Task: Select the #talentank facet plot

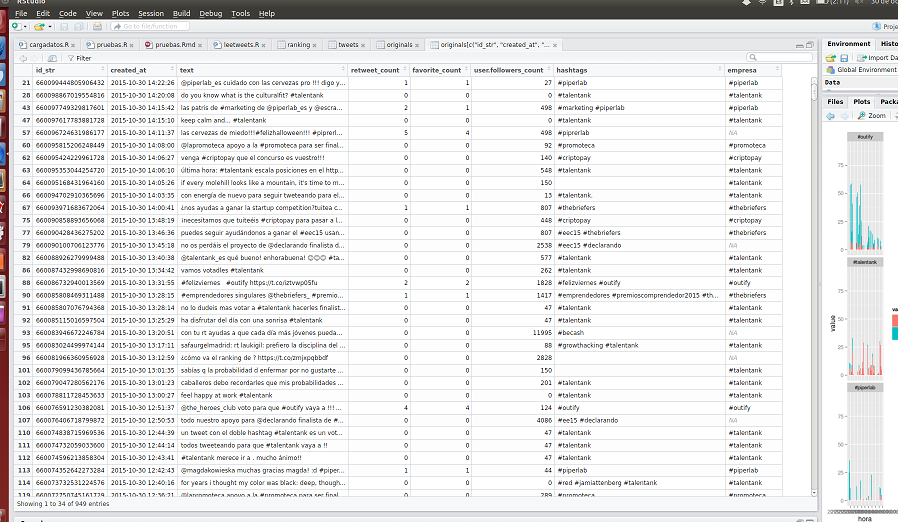Action: tap(865, 317)
